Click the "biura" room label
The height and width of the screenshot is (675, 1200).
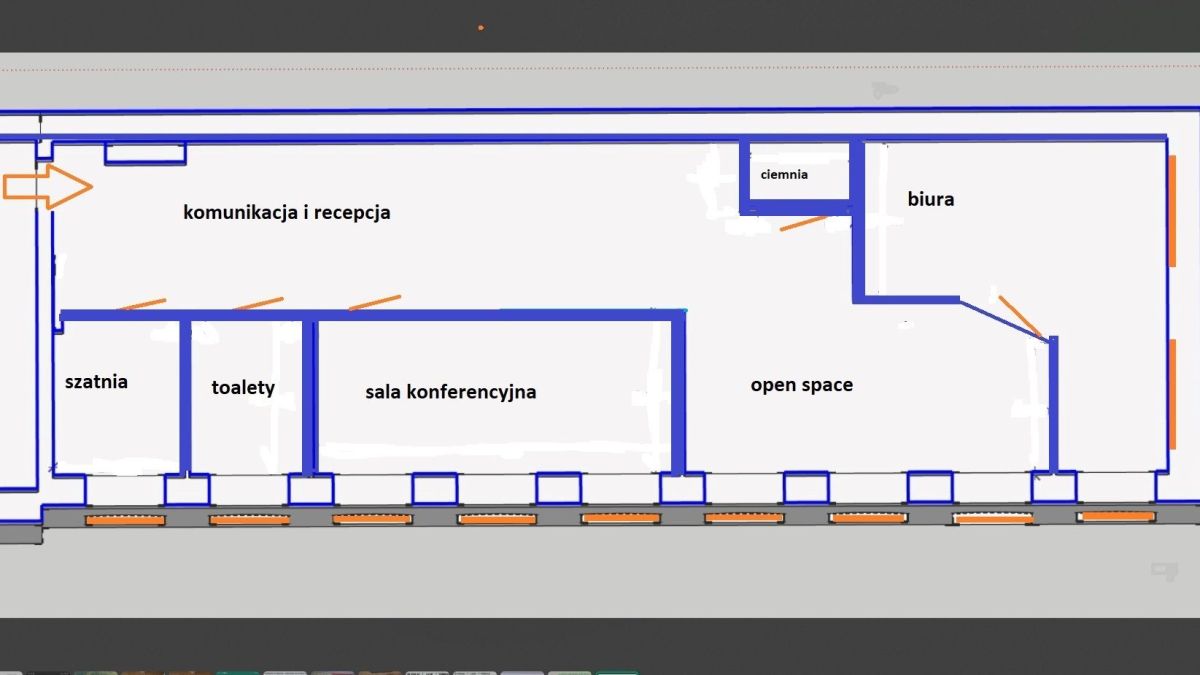930,199
